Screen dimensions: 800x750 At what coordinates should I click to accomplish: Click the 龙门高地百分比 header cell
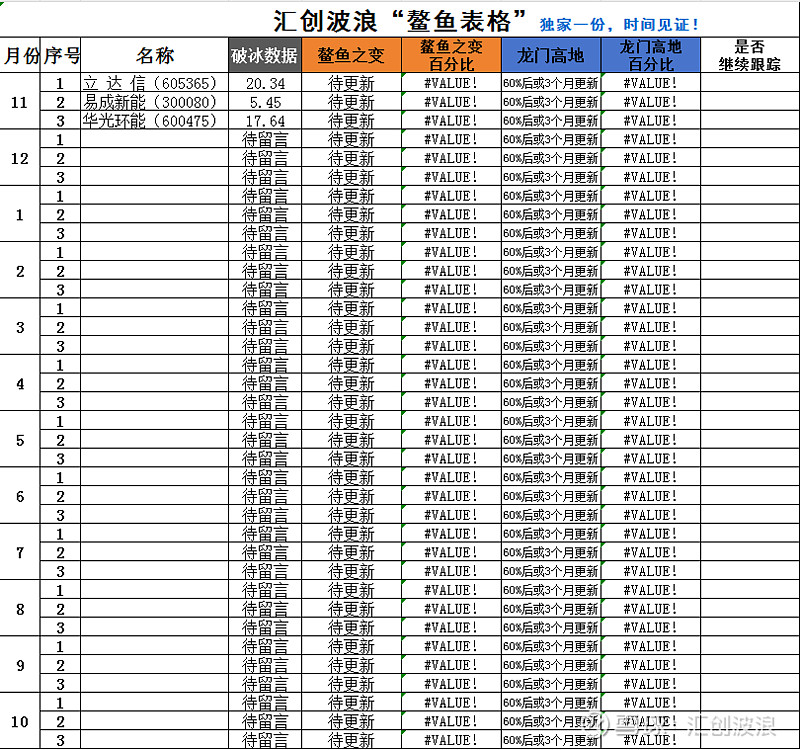(x=651, y=55)
